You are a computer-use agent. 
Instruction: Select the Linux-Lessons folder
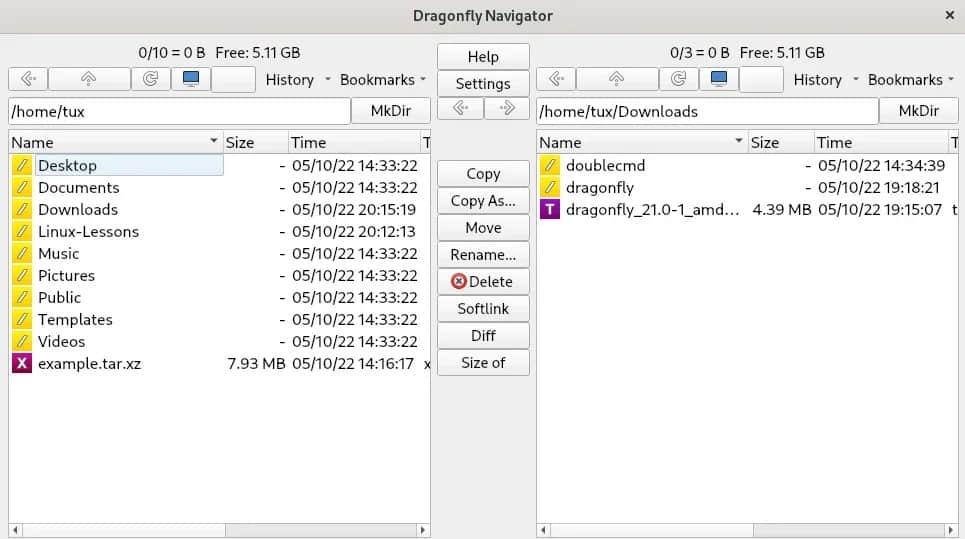coord(88,232)
